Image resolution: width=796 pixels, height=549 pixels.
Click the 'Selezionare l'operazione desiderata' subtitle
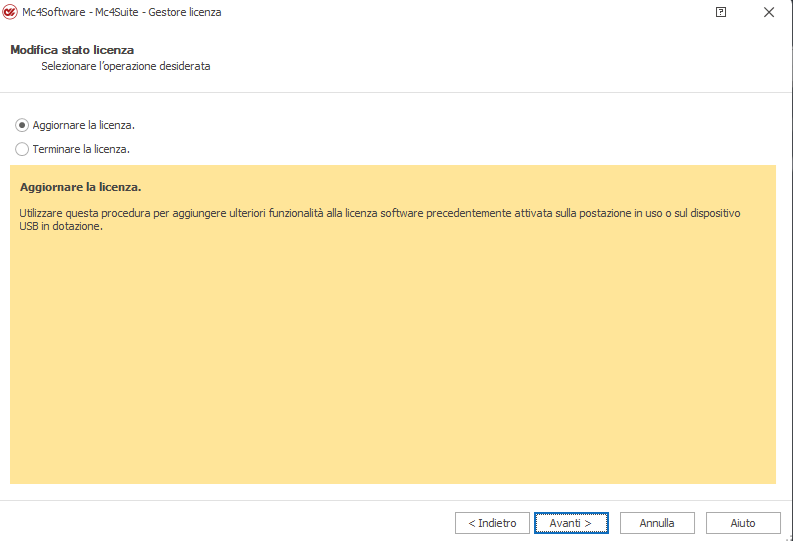pos(126,66)
